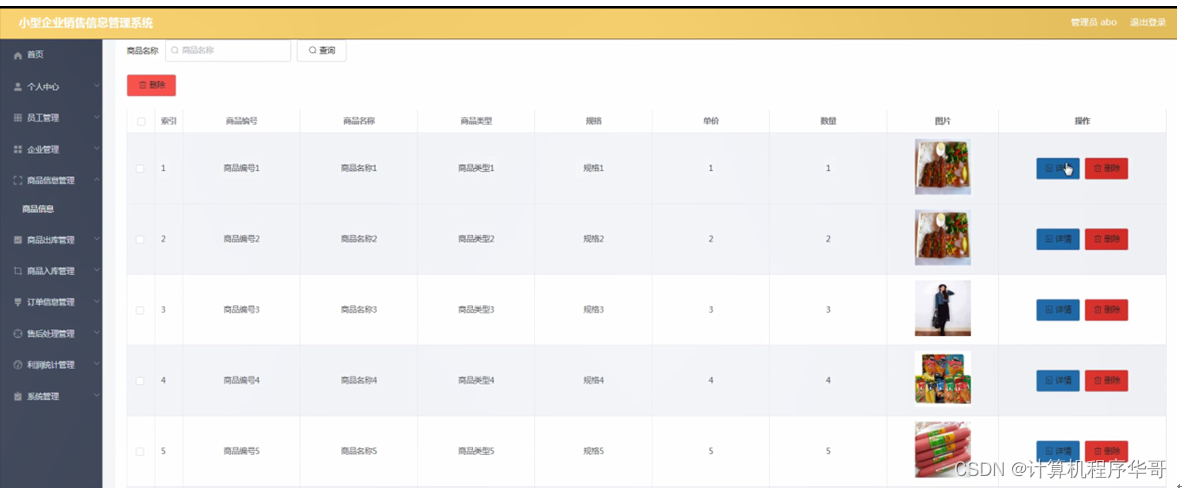Click the 商品编号 column header
Screen dimensions: 1182x488
(241, 121)
